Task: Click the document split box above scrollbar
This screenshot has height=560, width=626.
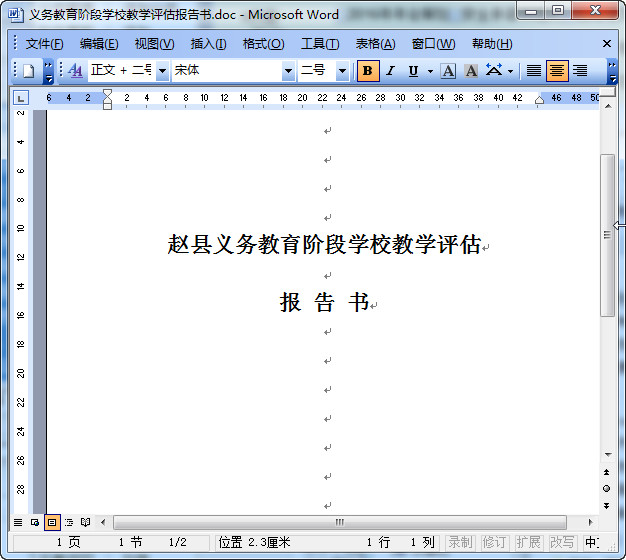Action: pyautogui.click(x=608, y=93)
